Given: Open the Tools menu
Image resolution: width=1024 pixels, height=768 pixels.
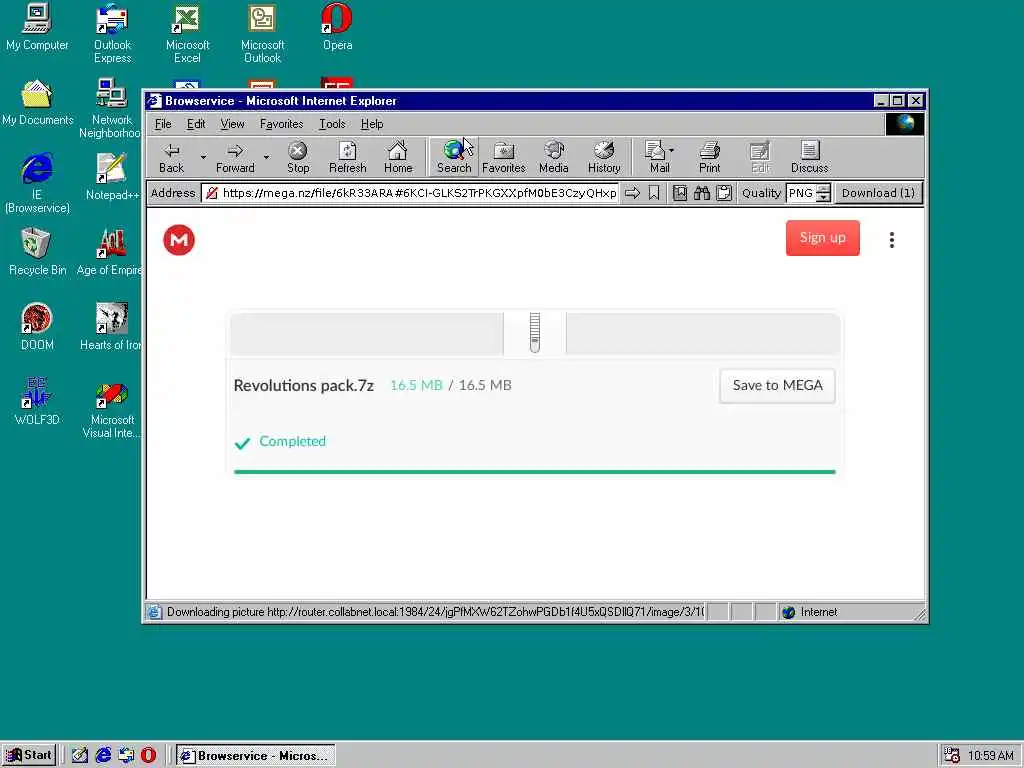Looking at the screenshot, I should tap(332, 123).
